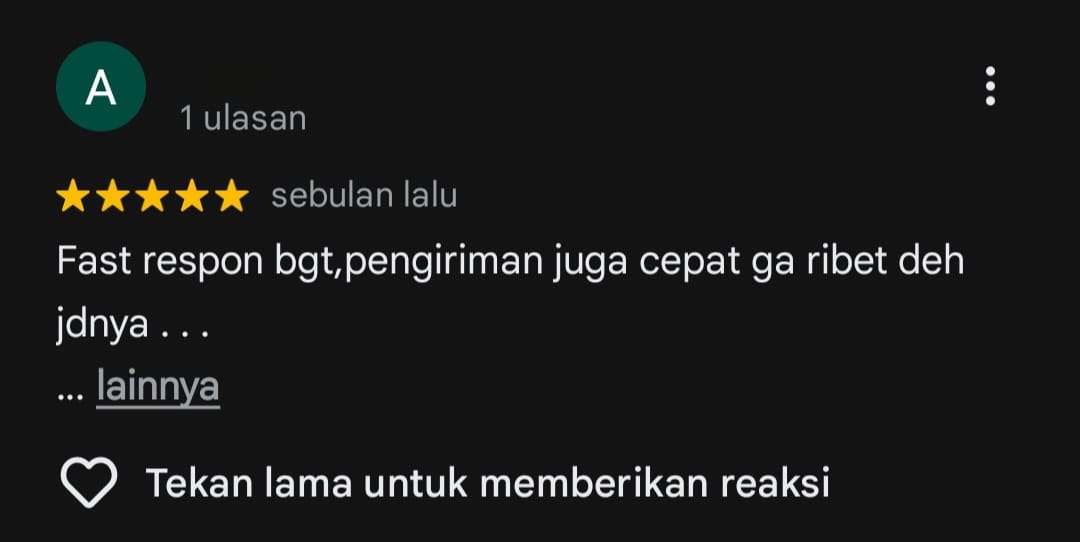Click the fifth yellow rating star
Screen dimensions: 1080x542
click(231, 196)
